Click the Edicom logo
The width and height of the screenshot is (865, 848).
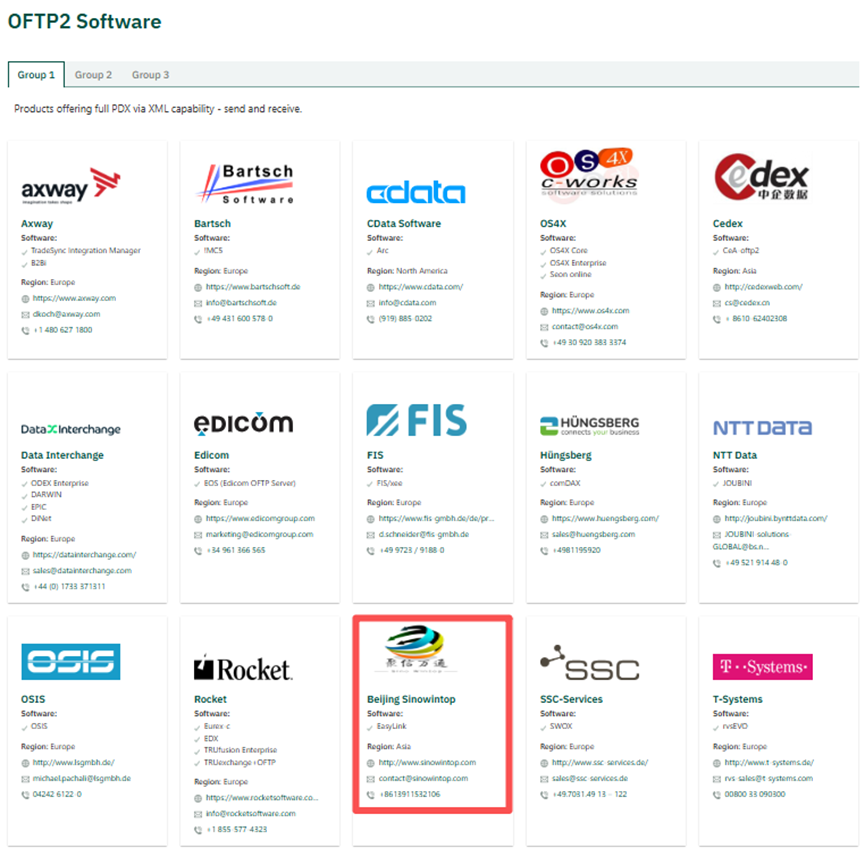243,423
